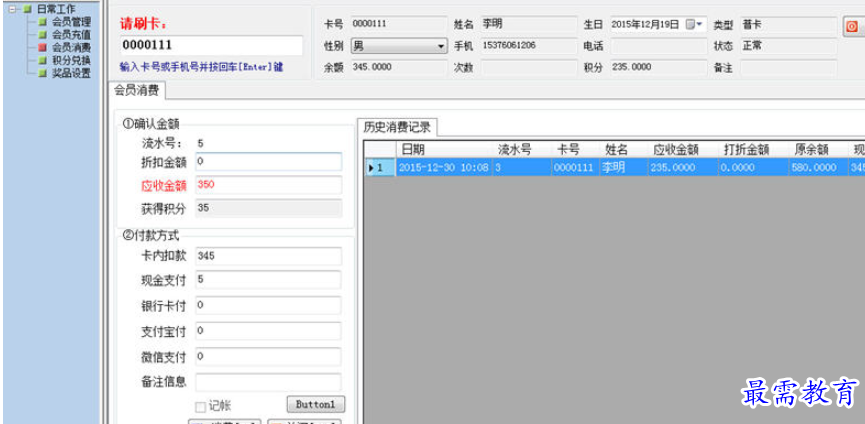Sort records by the 流水号 column header
865x424 pixels.
click(x=522, y=149)
